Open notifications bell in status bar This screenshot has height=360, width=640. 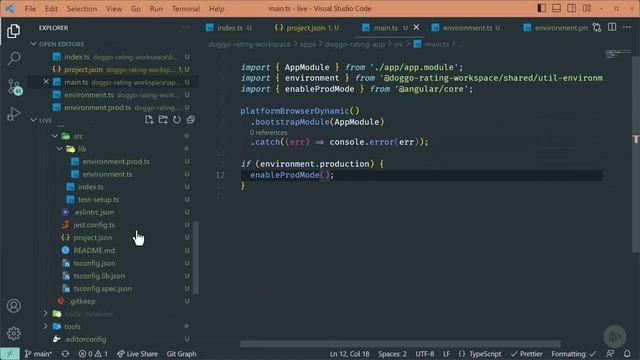(627, 354)
